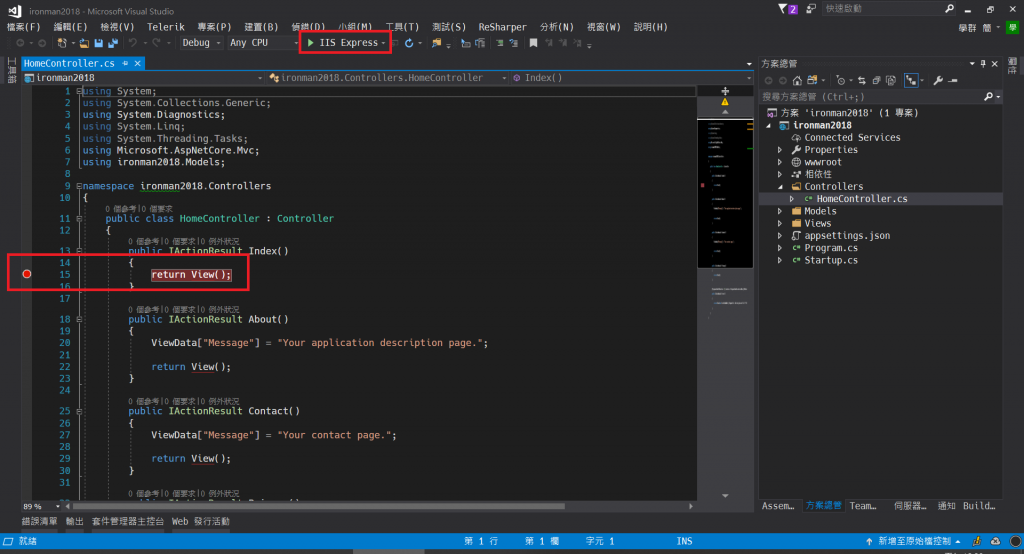1024x554 pixels.
Task: Click the Quick Launch magnifier icon
Action: 950,8
